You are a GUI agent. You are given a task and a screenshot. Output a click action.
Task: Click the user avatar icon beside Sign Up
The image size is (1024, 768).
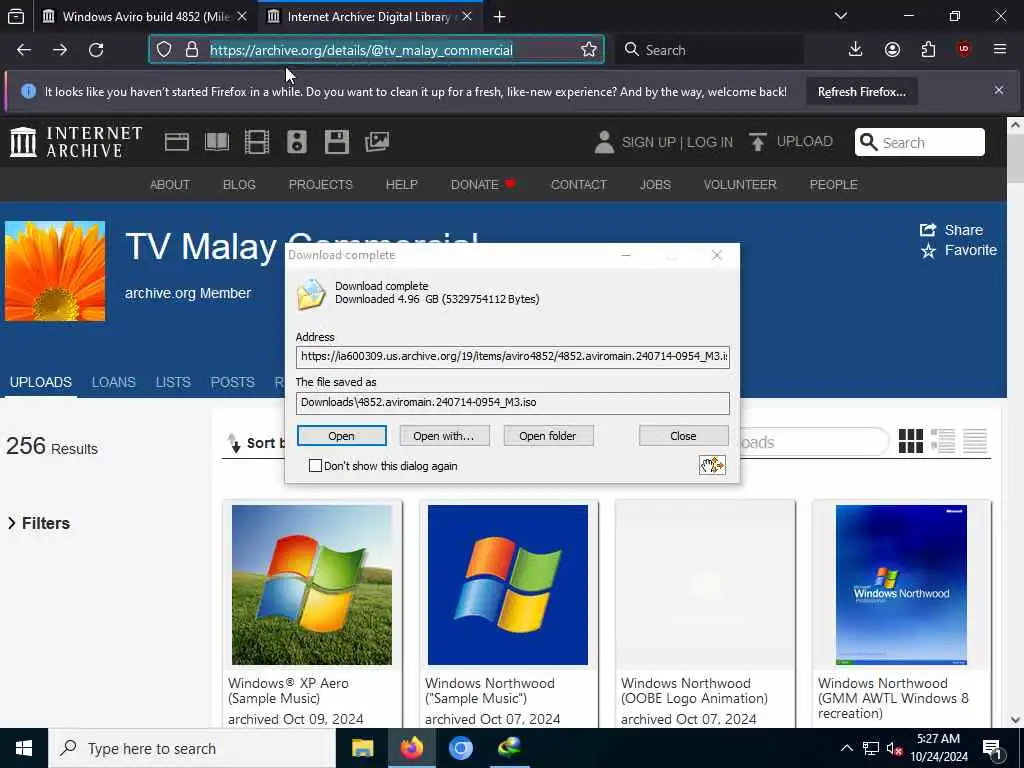pos(604,142)
